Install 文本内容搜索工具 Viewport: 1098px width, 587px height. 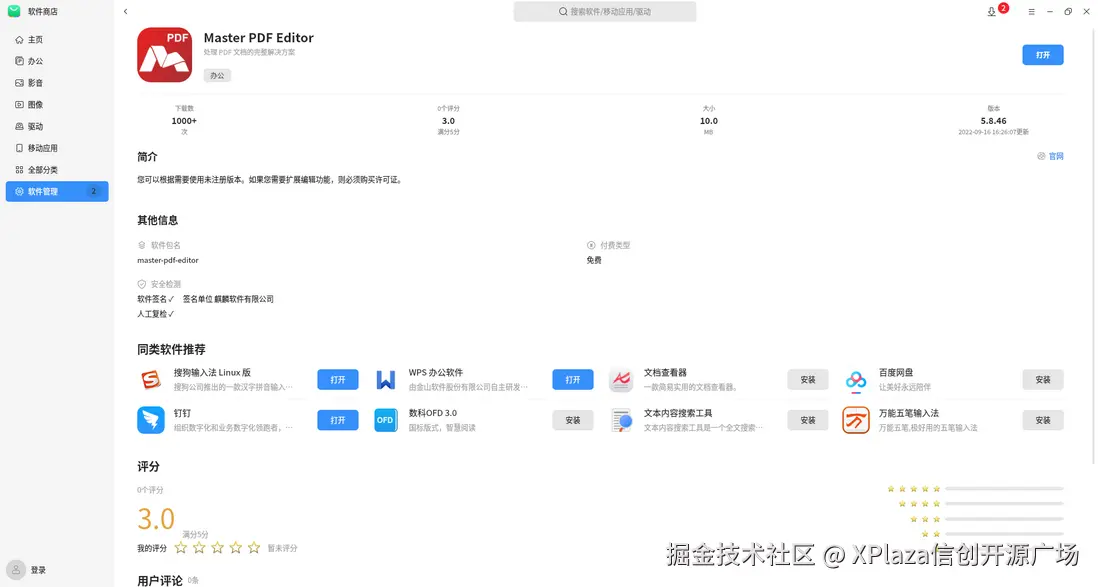(x=808, y=420)
